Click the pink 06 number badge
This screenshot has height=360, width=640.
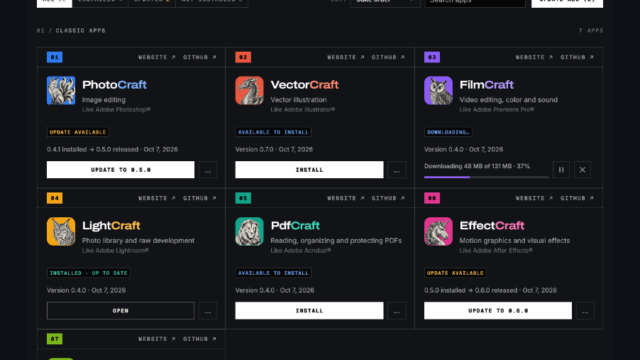[x=432, y=198]
